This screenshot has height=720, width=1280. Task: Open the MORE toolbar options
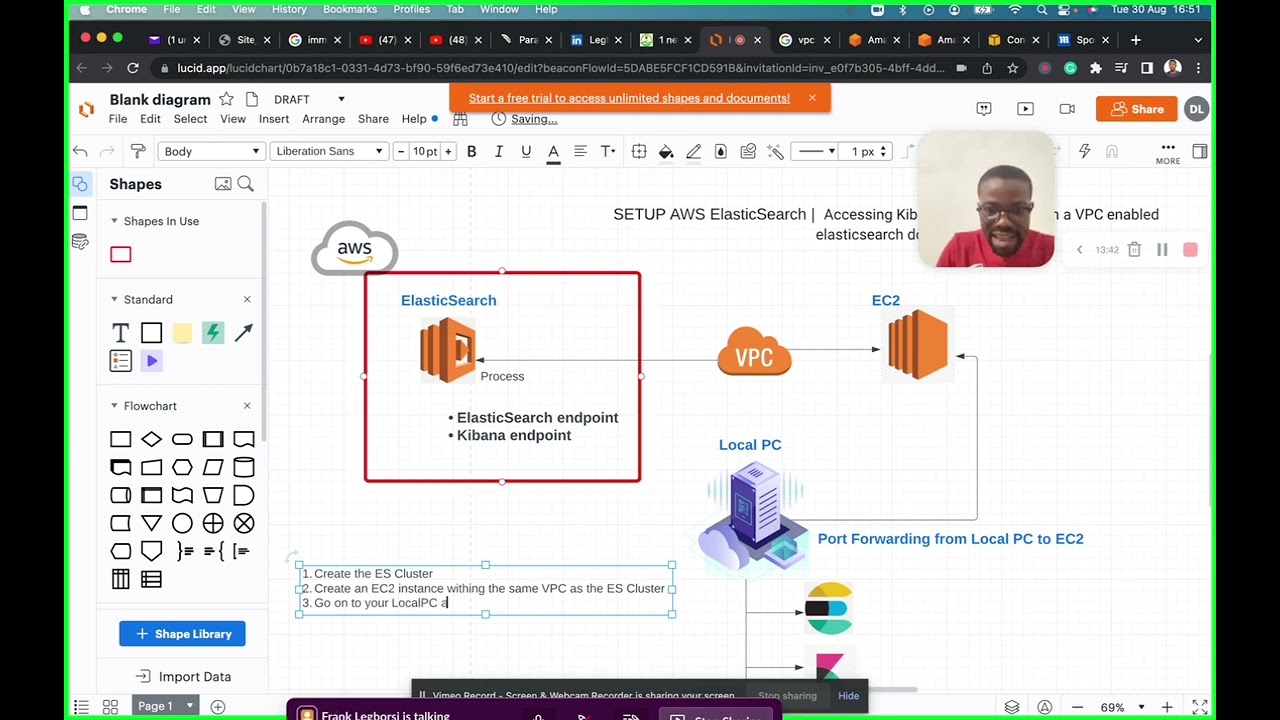[1168, 153]
